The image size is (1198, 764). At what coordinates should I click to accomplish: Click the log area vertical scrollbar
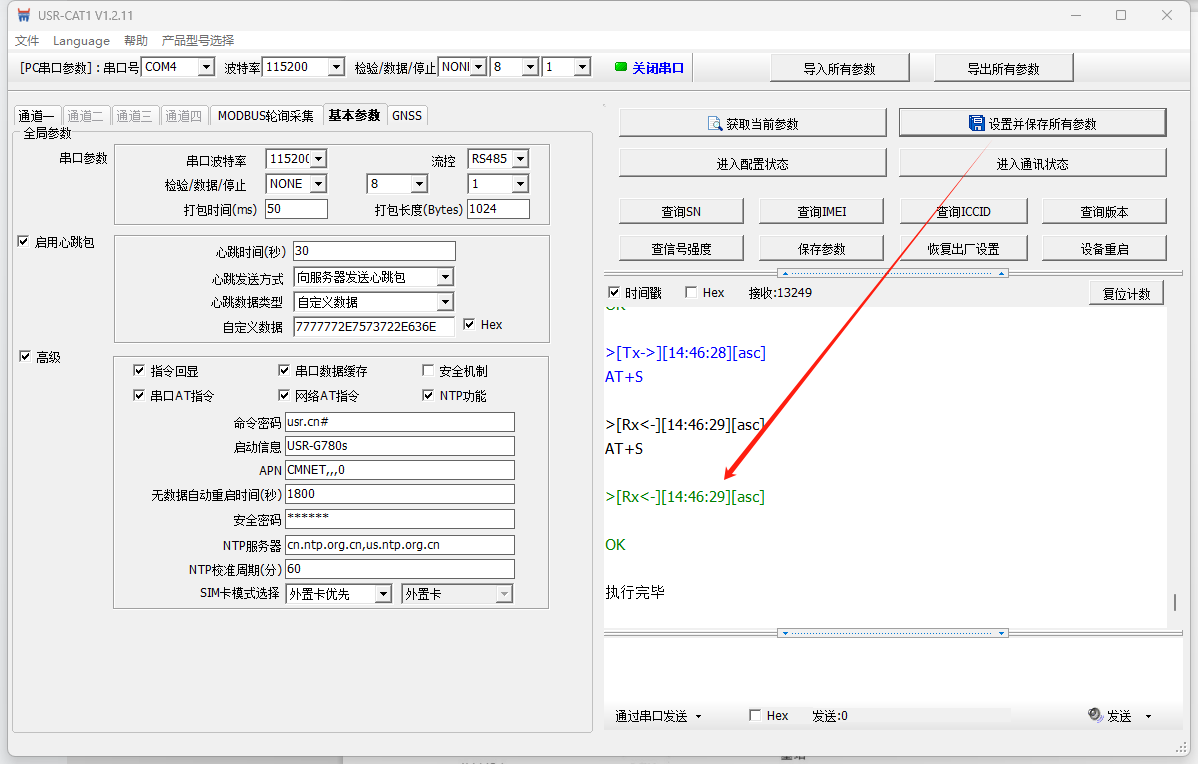click(1174, 602)
